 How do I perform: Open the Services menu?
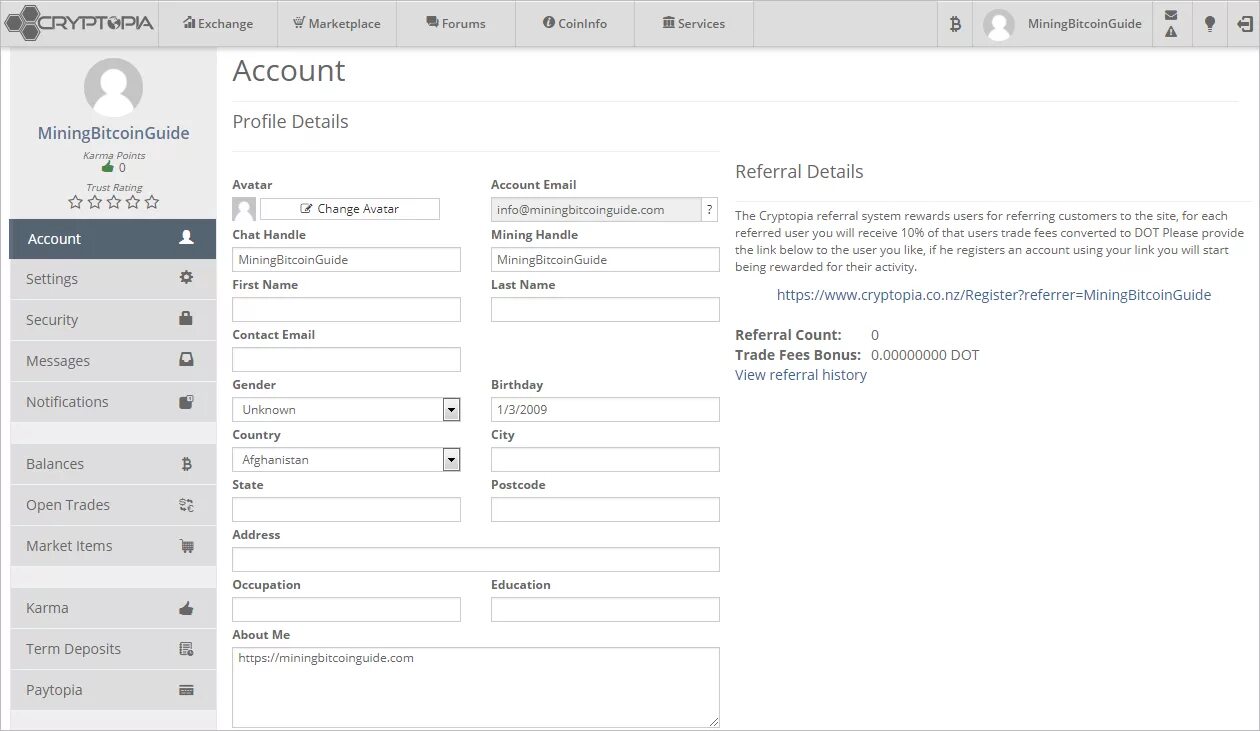tap(694, 24)
